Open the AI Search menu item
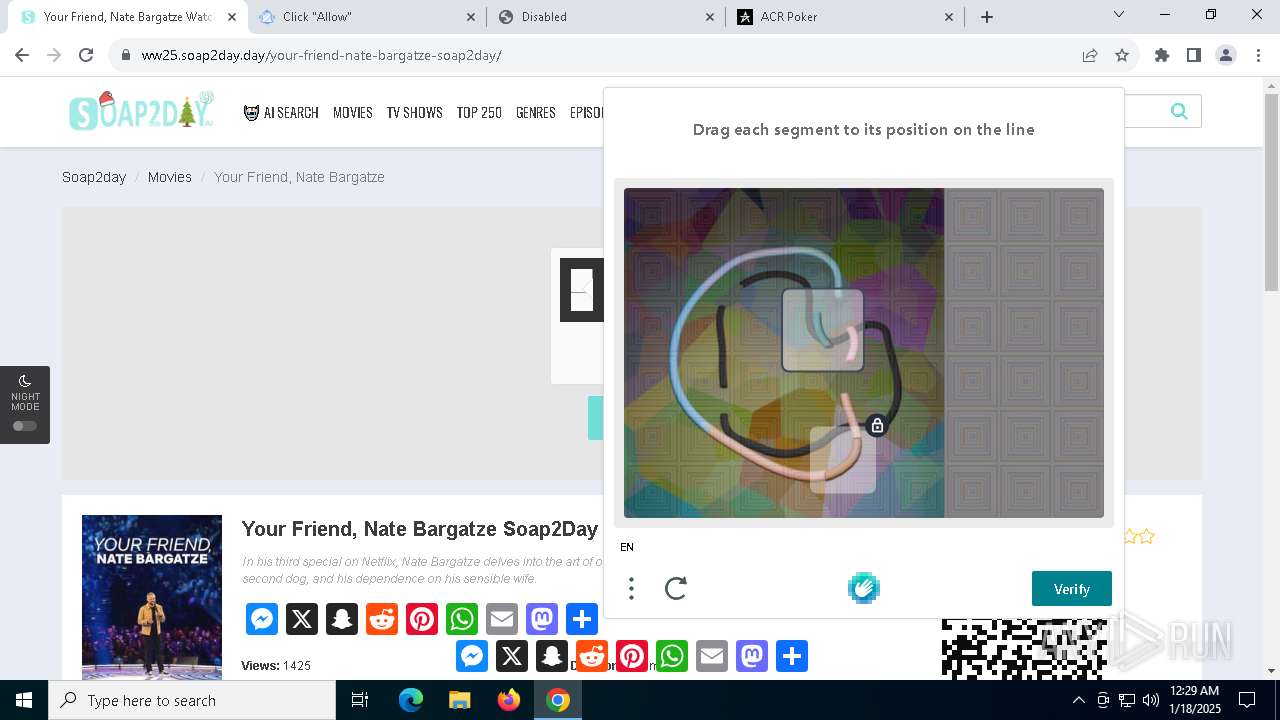The image size is (1280, 720). pos(281,113)
